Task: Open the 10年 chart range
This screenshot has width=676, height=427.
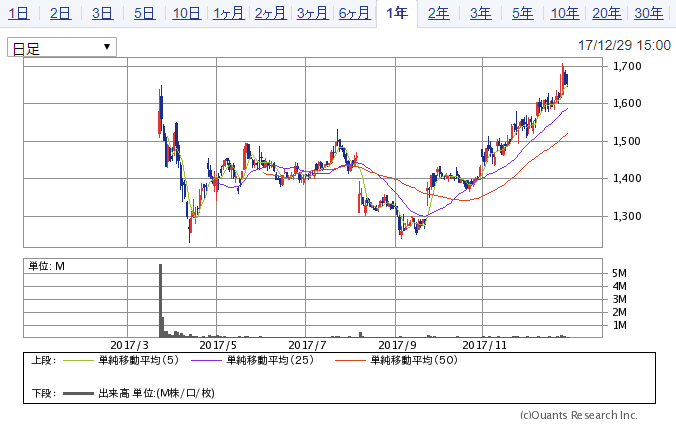Action: [x=565, y=13]
